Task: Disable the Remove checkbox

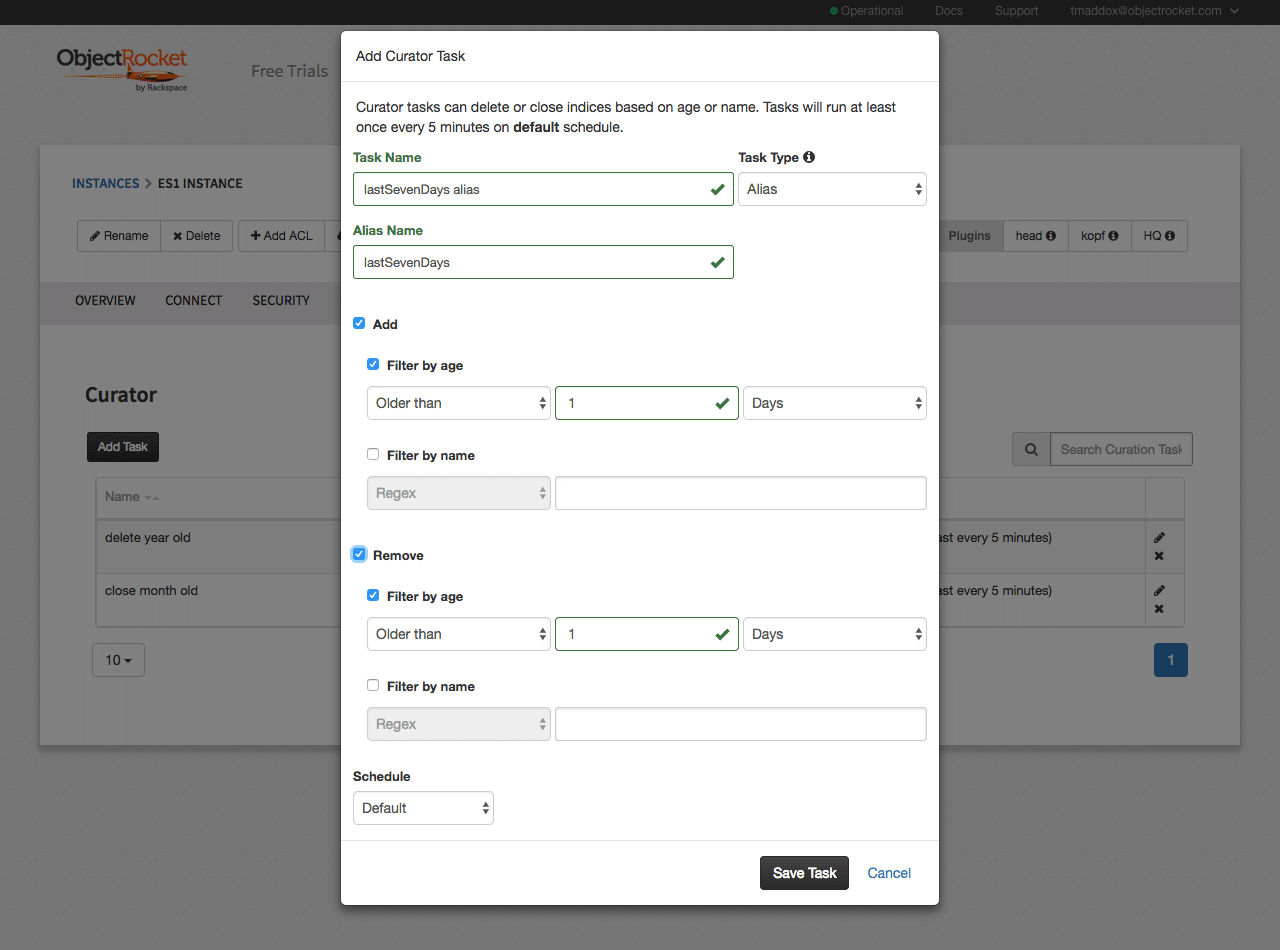Action: tap(359, 554)
